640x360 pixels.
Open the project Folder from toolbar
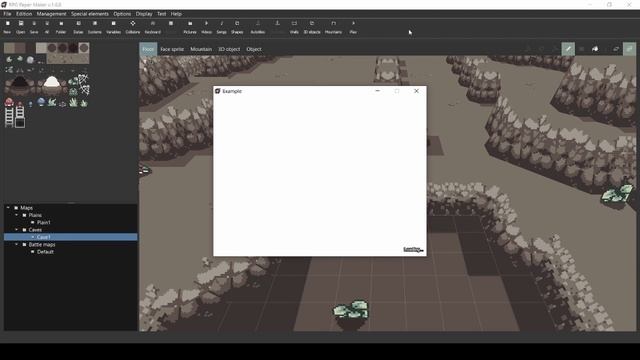point(61,27)
